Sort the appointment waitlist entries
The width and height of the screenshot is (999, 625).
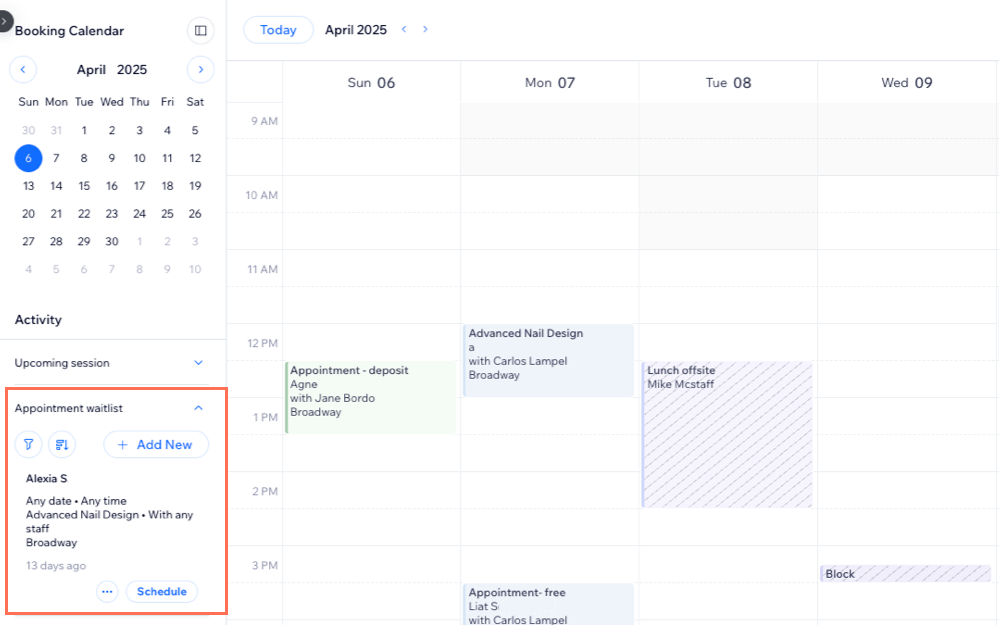[62, 444]
